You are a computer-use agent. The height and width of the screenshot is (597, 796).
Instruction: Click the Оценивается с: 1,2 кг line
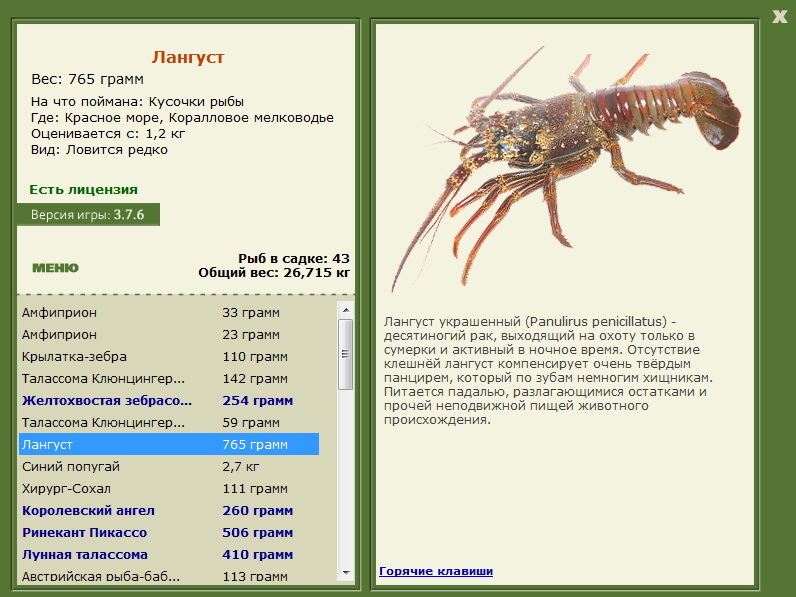tap(108, 134)
